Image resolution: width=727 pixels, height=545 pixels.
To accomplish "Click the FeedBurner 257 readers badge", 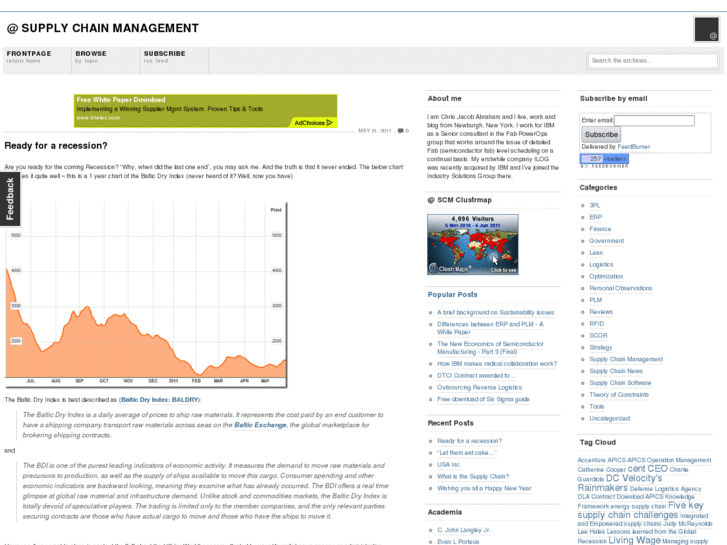I will pos(603,158).
